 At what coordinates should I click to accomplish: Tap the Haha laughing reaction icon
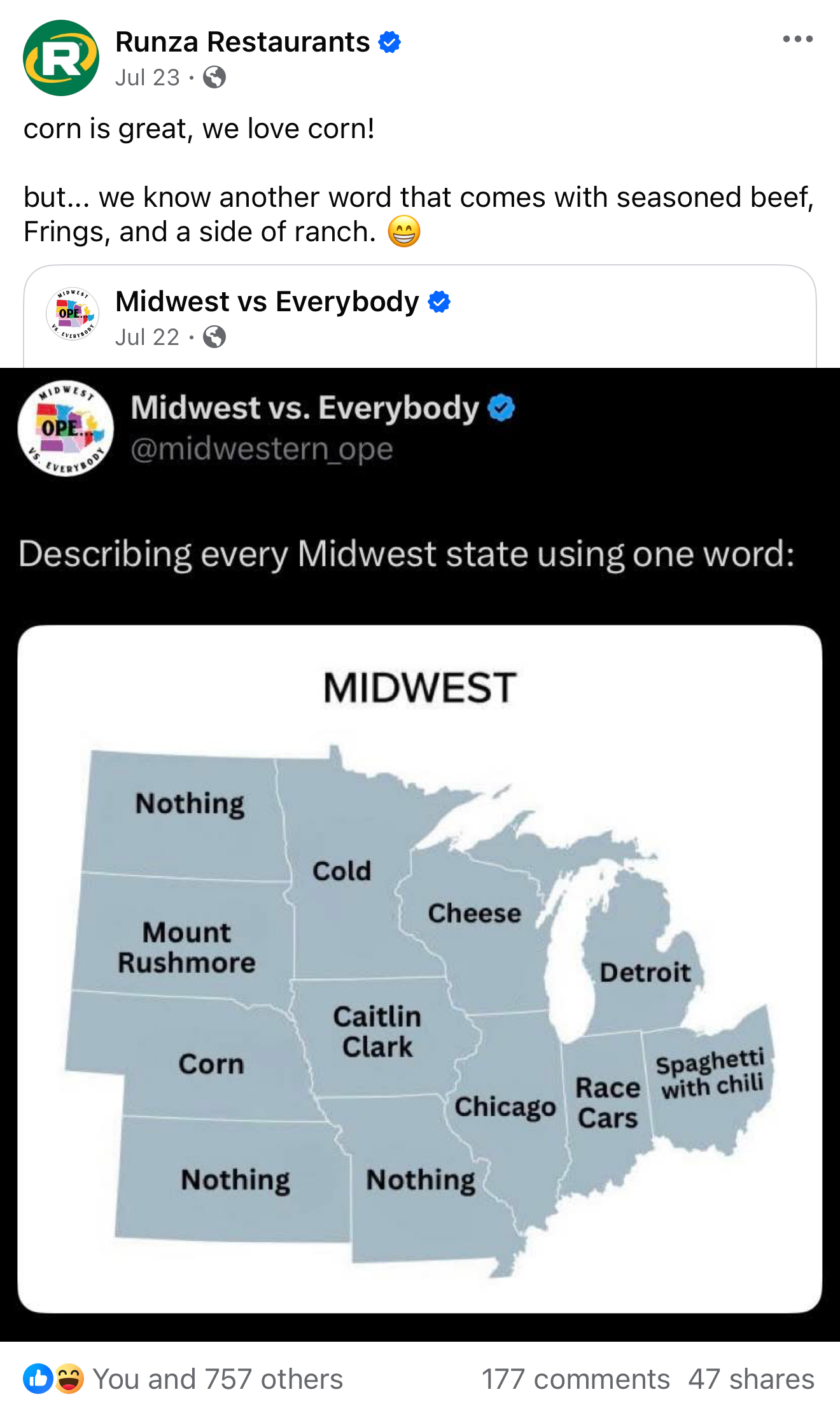(69, 1379)
